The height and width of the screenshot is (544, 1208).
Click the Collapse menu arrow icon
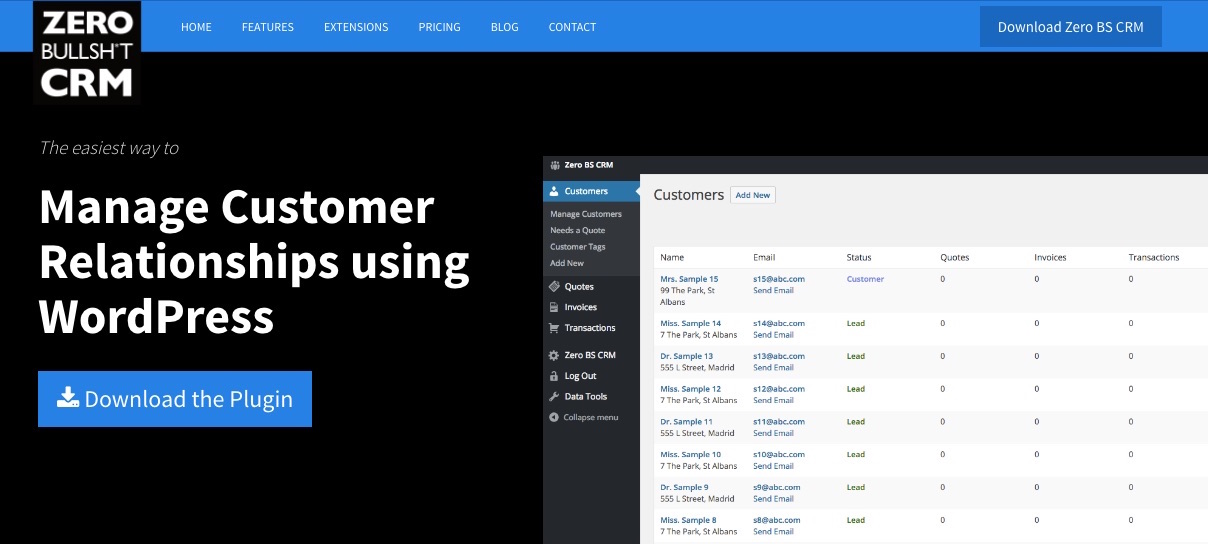(554, 417)
